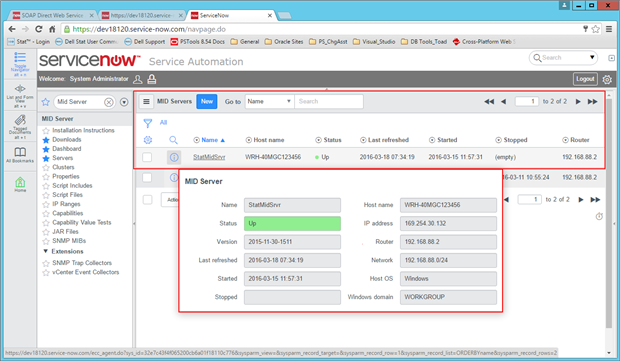This screenshot has width=620, height=361.
Task: Open the navigator filter options dropdown
Action: 124,102
